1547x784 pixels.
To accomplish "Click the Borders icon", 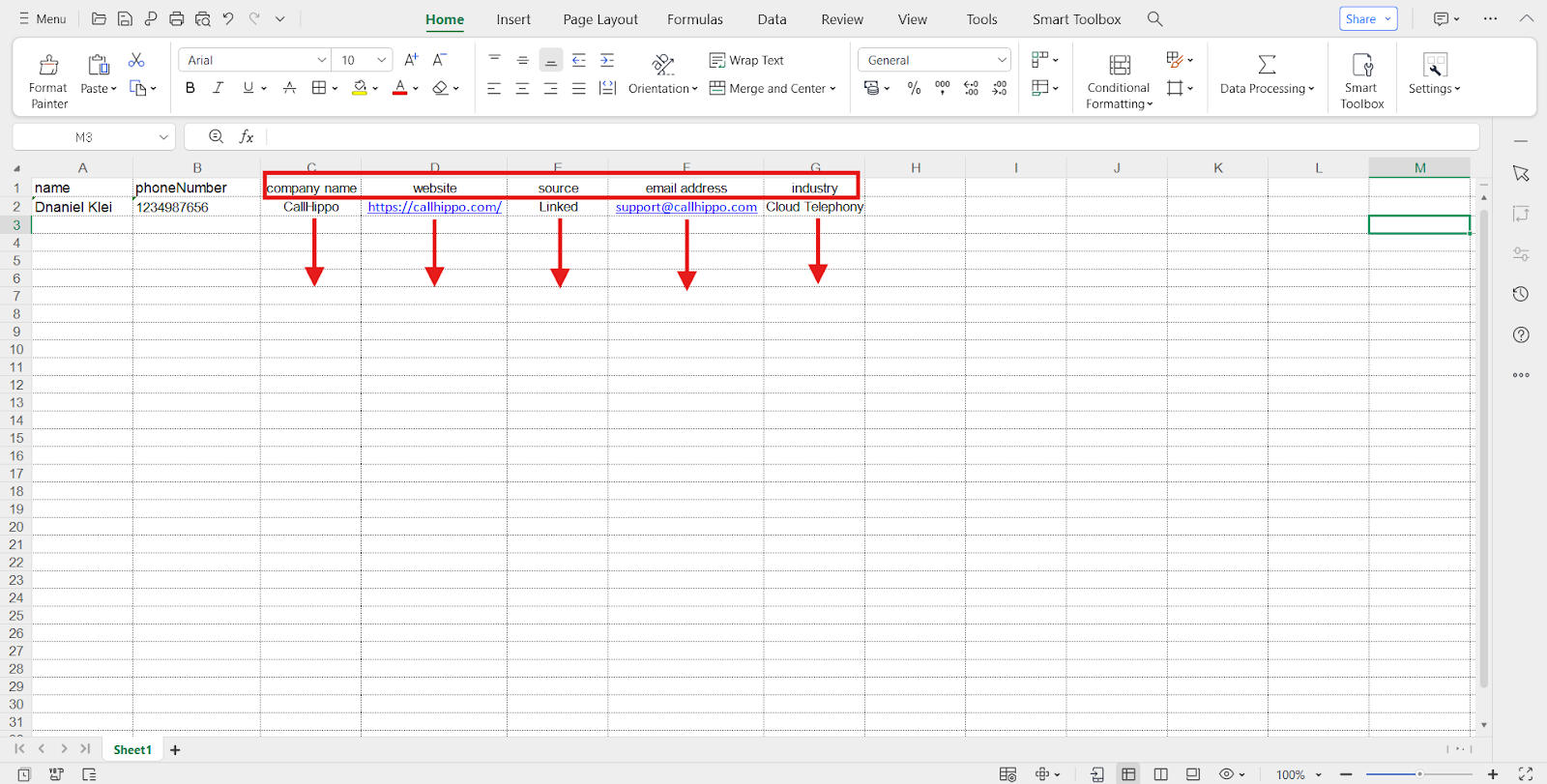I will tap(319, 88).
